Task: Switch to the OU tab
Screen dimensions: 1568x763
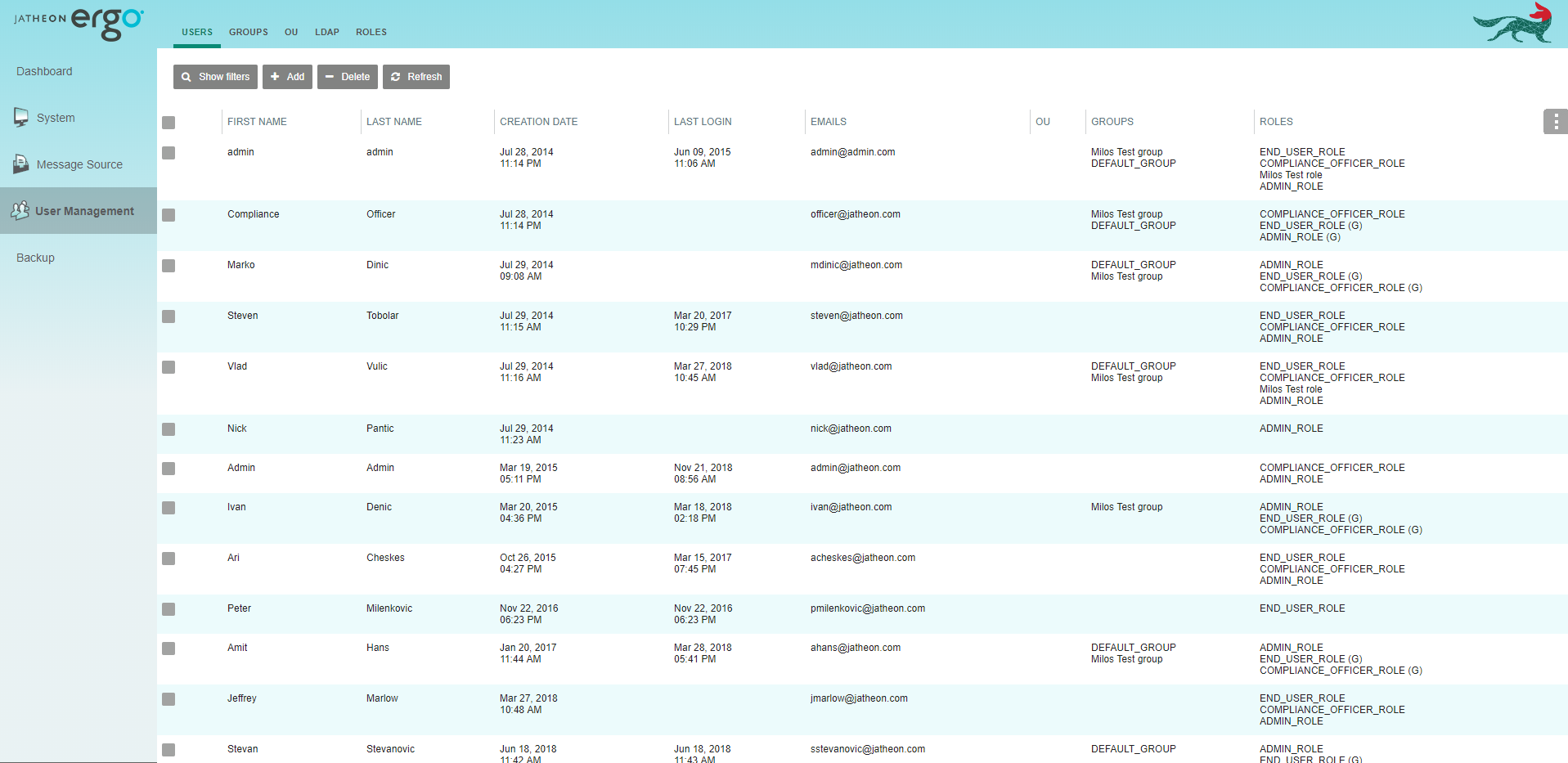Action: (291, 32)
